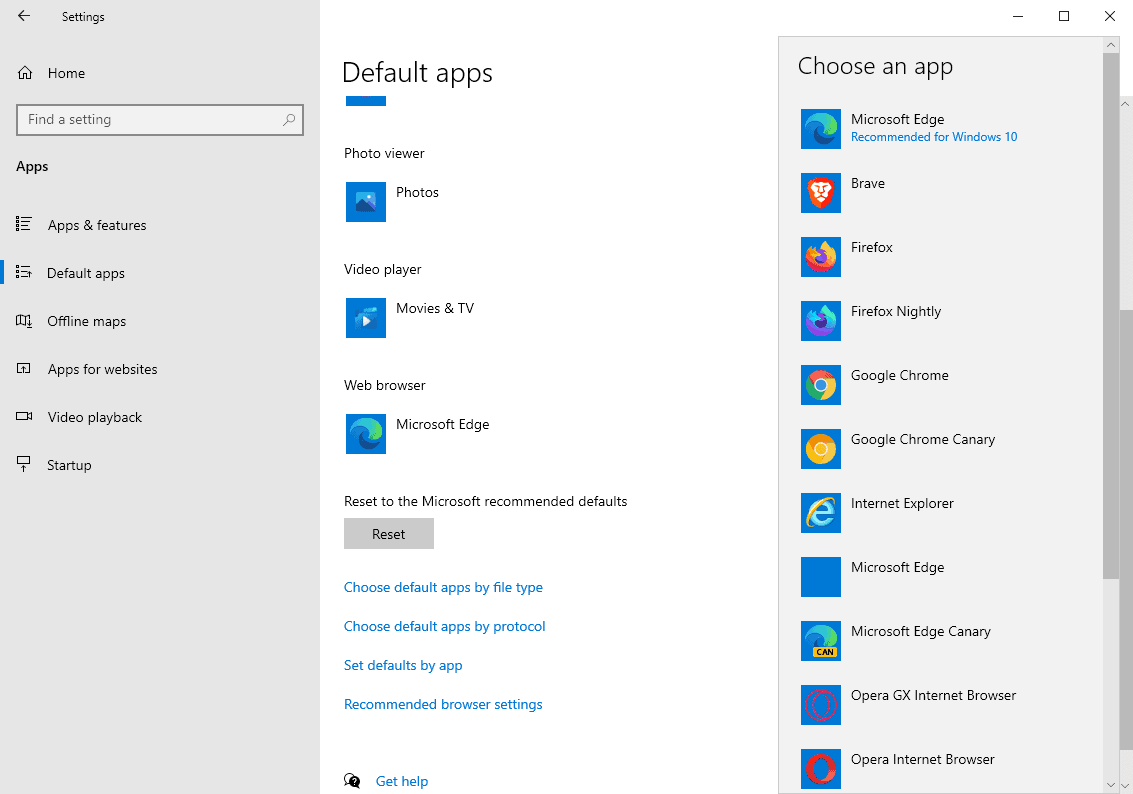Viewport: 1133px width, 794px height.
Task: Focus the Find a setting field
Action: point(160,120)
